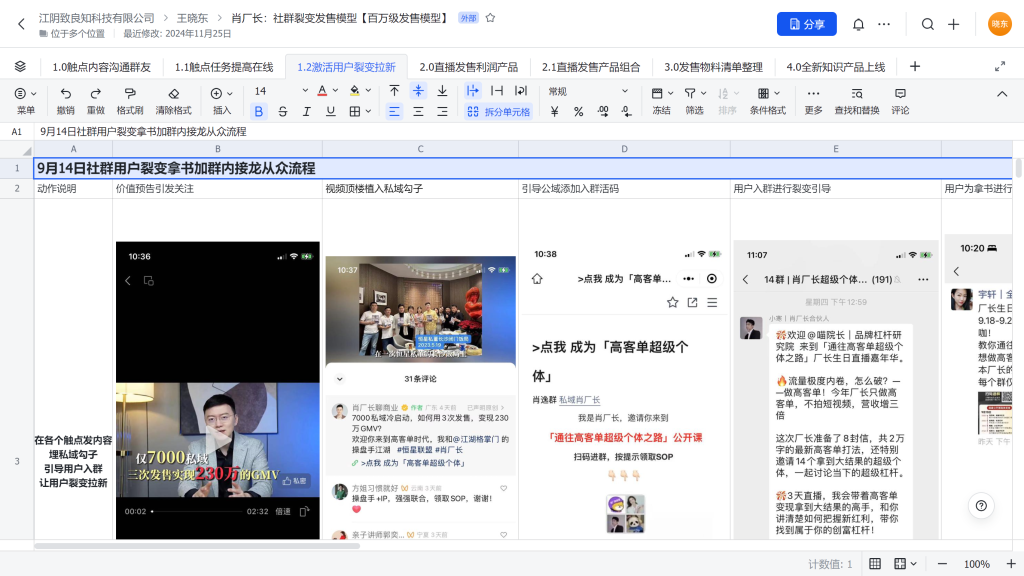This screenshot has height=576, width=1024.
Task: Clear formatting with the eraser icon
Action: click(173, 101)
